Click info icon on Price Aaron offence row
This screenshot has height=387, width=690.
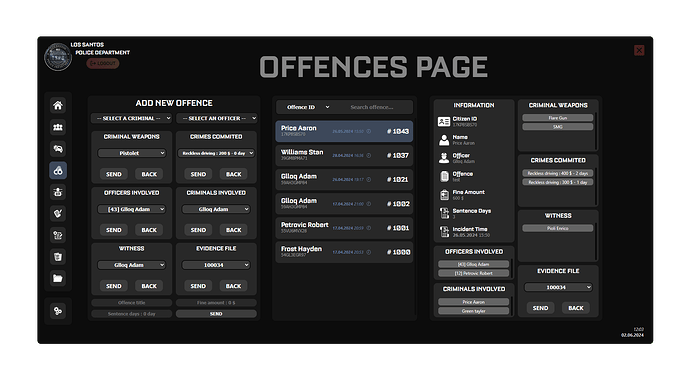(x=369, y=131)
